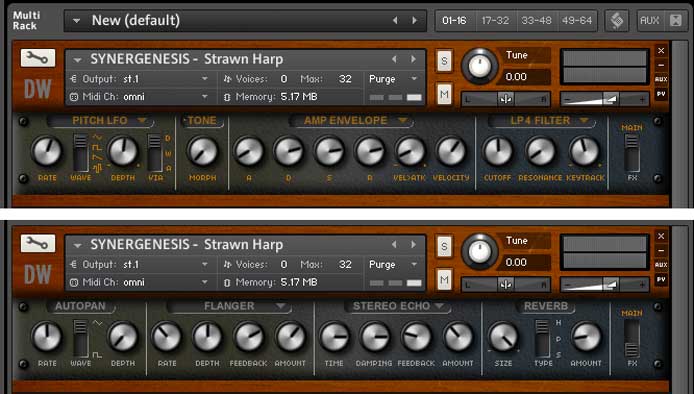Click the Flanger FEEDBACK knob
This screenshot has width=694, height=394.
248,337
